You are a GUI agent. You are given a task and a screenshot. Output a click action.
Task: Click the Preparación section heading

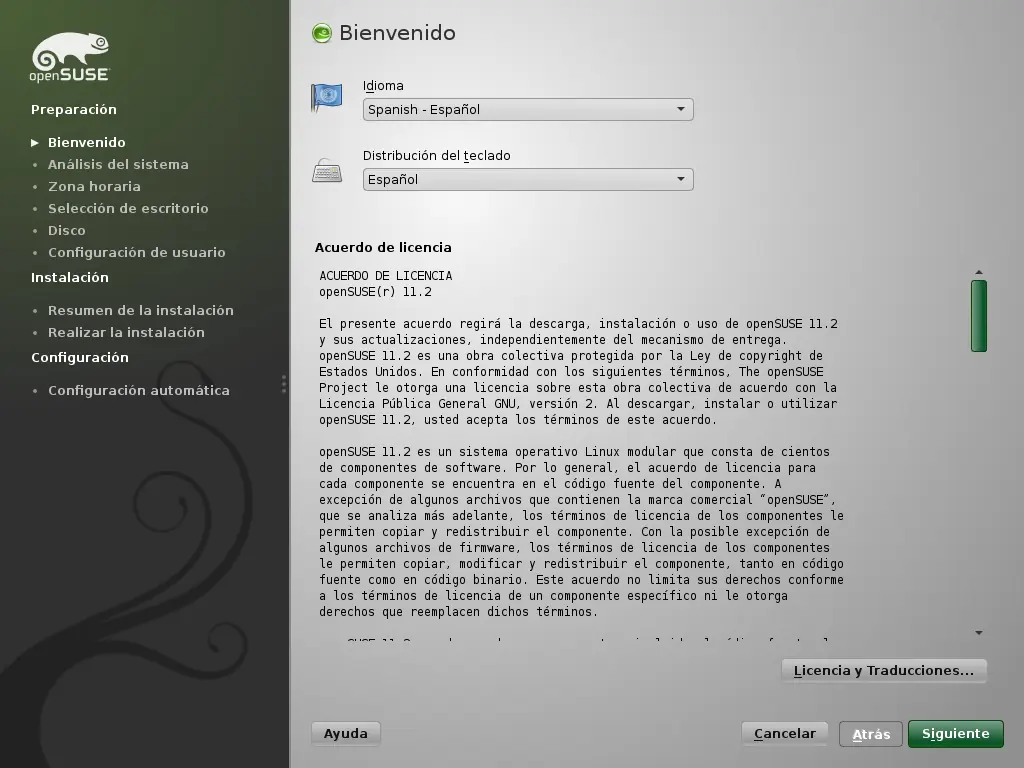(74, 110)
